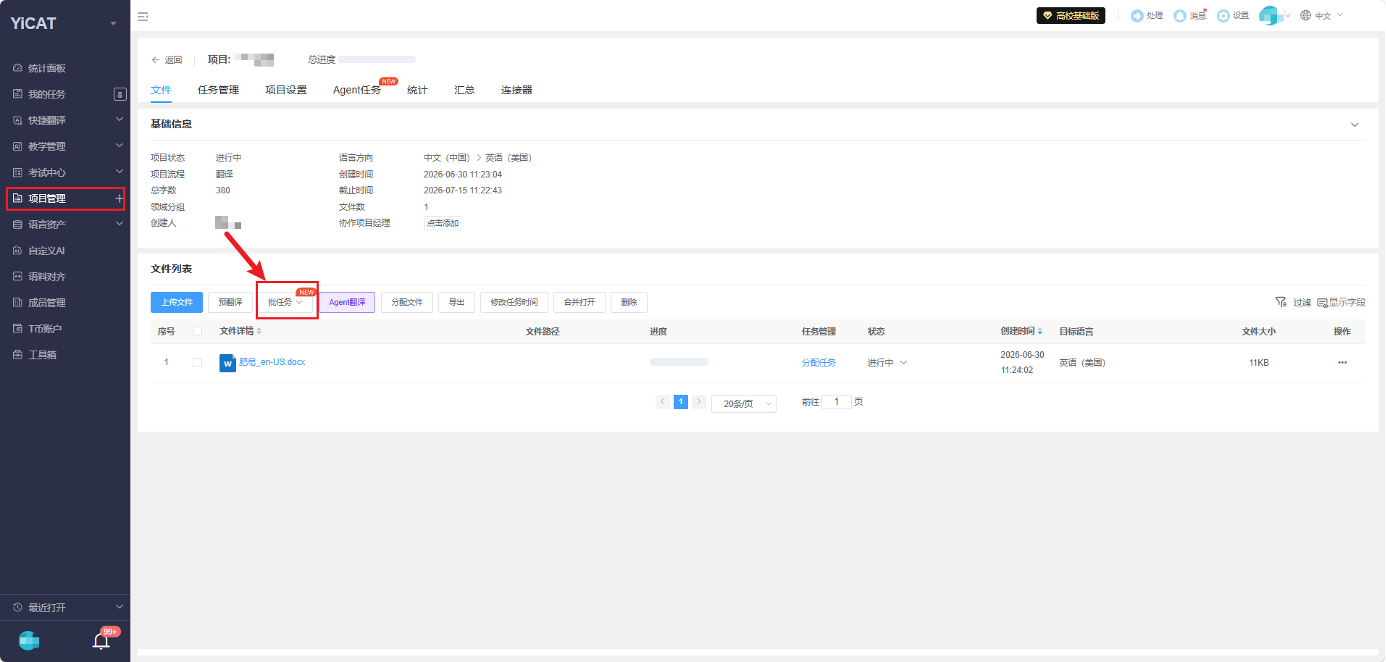Screen dimensions: 1386x662
Task: Click the user avatar in header
Action: click(1270, 16)
